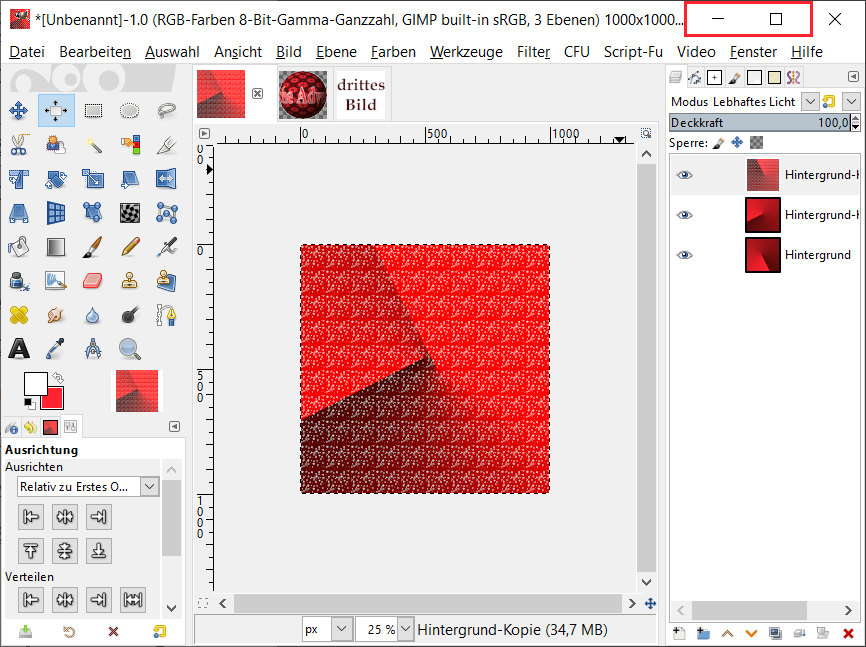Image resolution: width=866 pixels, height=647 pixels.
Task: Hide the middle Hintergrund-Kopie layer
Action: pyautogui.click(x=684, y=215)
